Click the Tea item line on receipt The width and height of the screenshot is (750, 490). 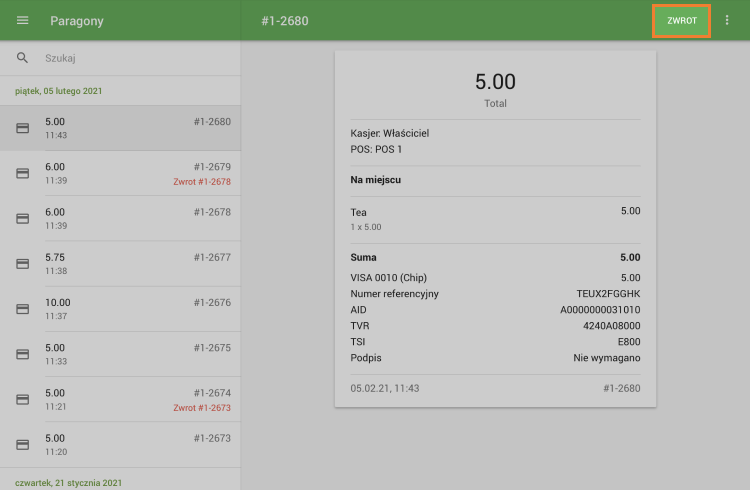(359, 212)
